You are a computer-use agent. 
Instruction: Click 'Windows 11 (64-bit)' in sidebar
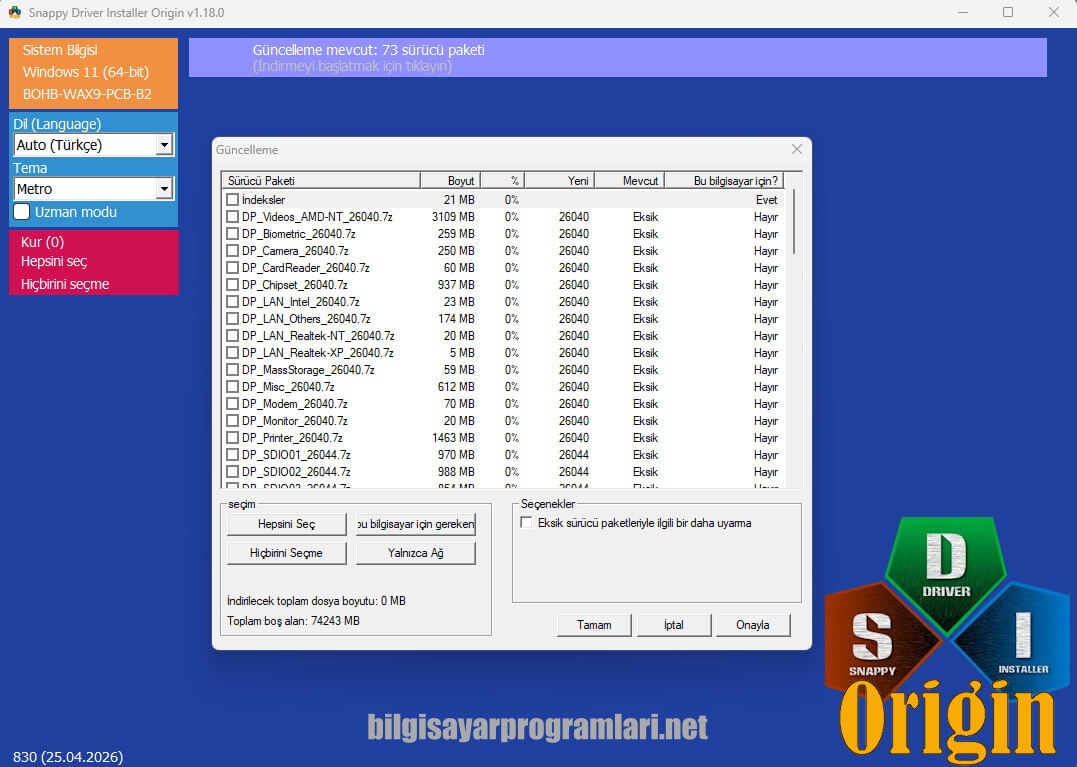[86, 72]
